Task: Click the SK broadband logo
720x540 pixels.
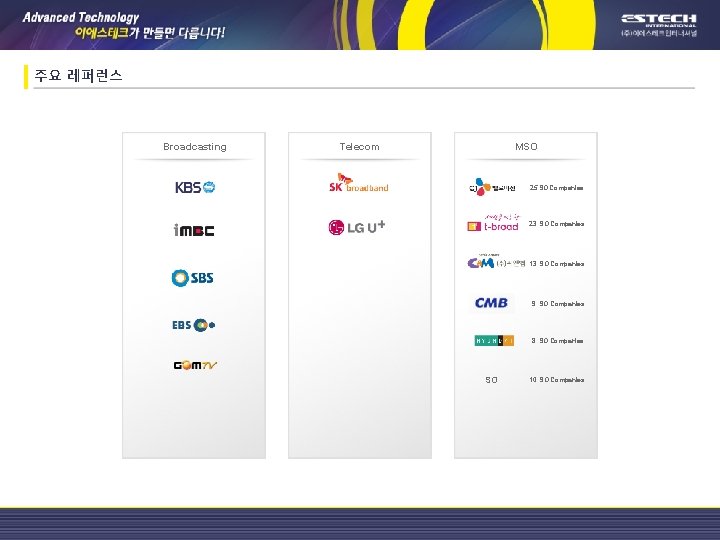Action: coord(359,183)
